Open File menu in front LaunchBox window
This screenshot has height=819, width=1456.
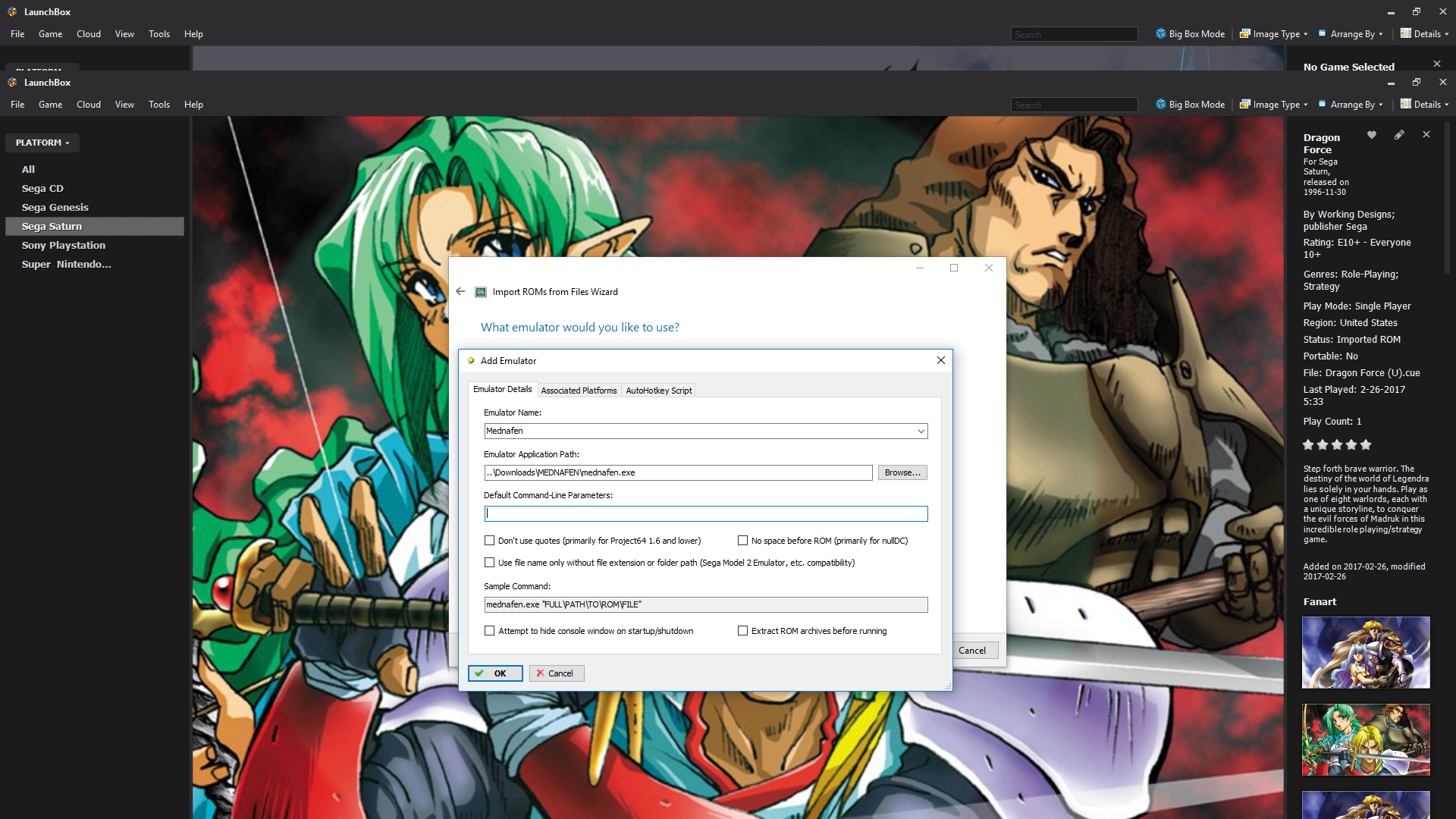pyautogui.click(x=17, y=105)
